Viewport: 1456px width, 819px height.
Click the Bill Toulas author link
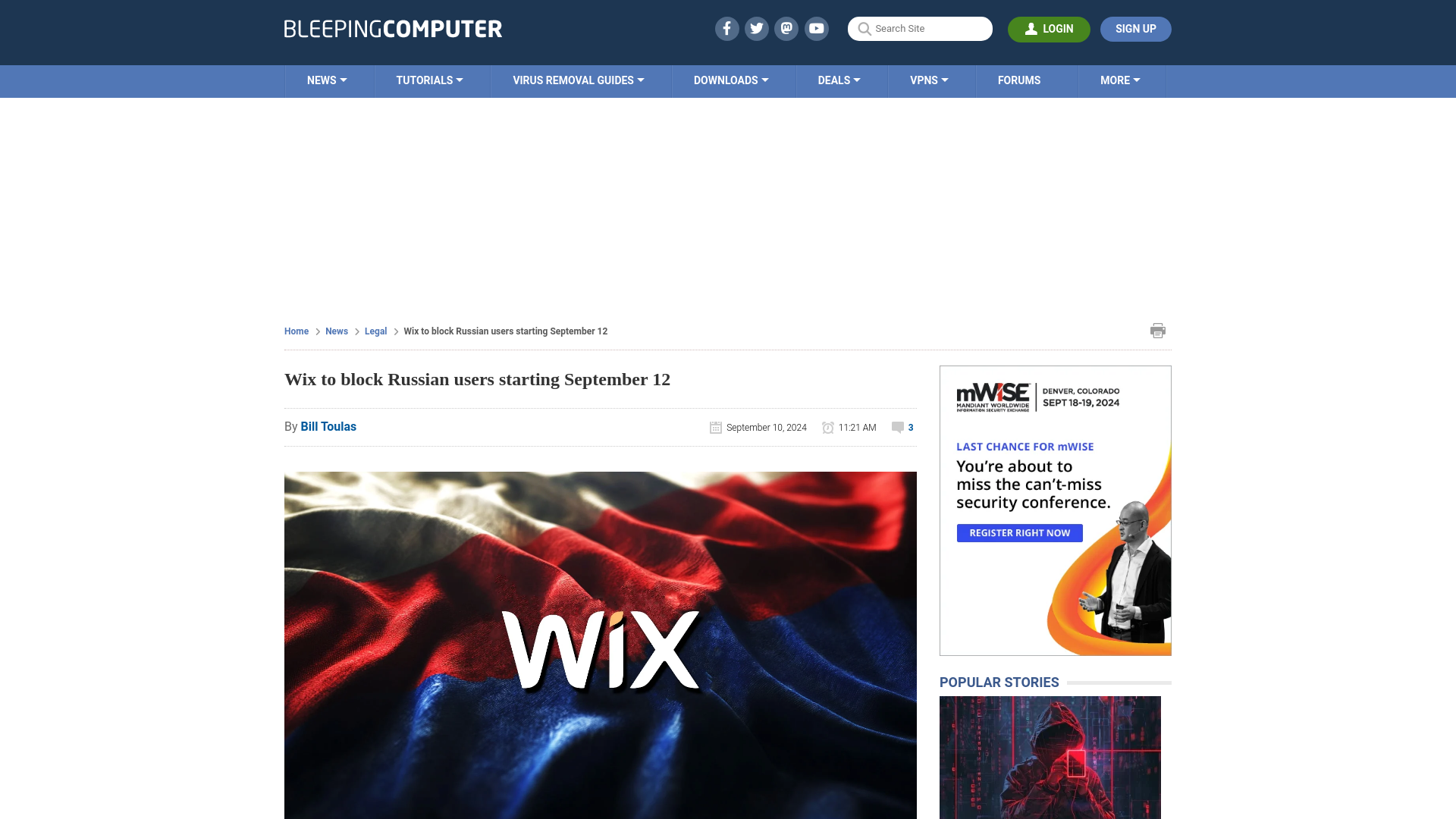tap(328, 427)
